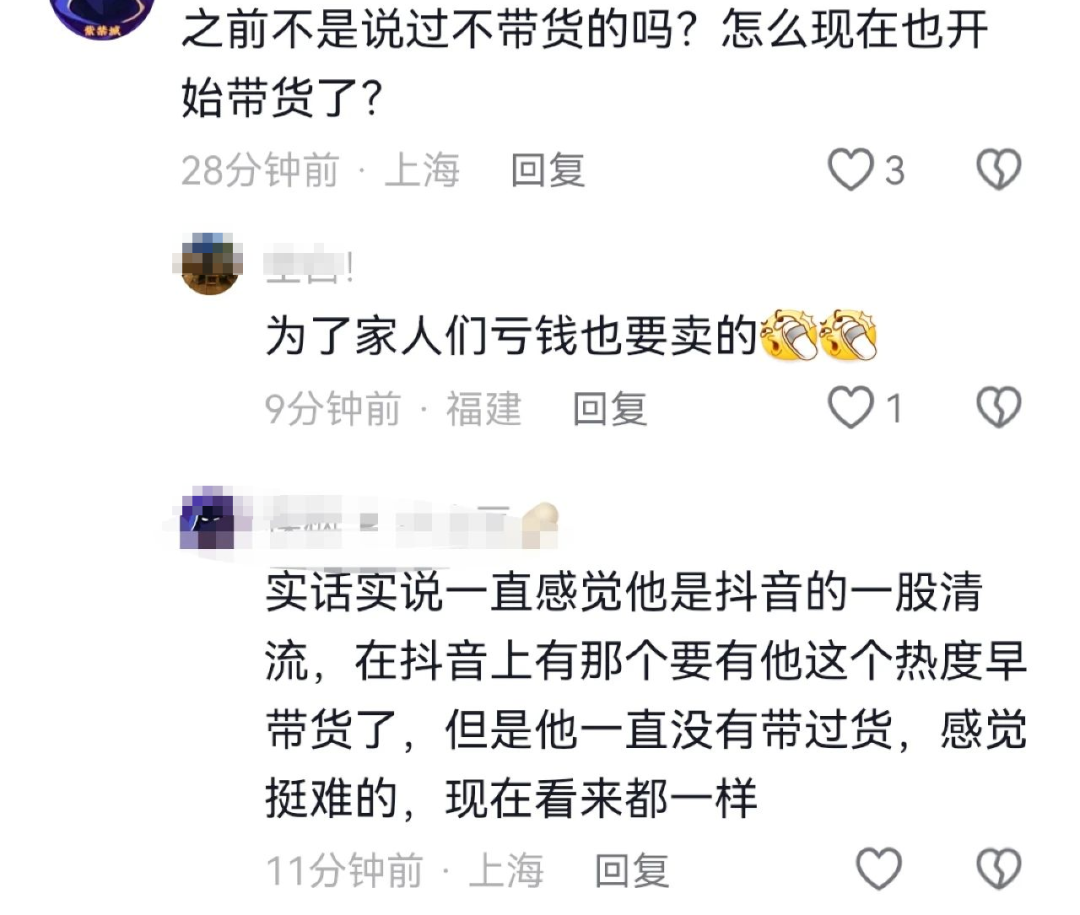Open the dark purple avatar profile

pos(209,517)
